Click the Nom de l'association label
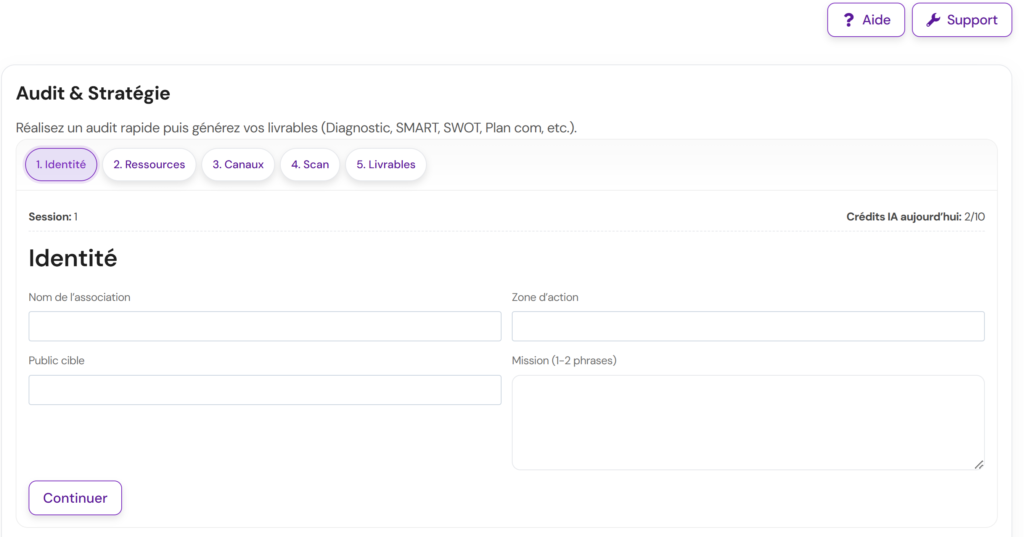 tap(79, 297)
